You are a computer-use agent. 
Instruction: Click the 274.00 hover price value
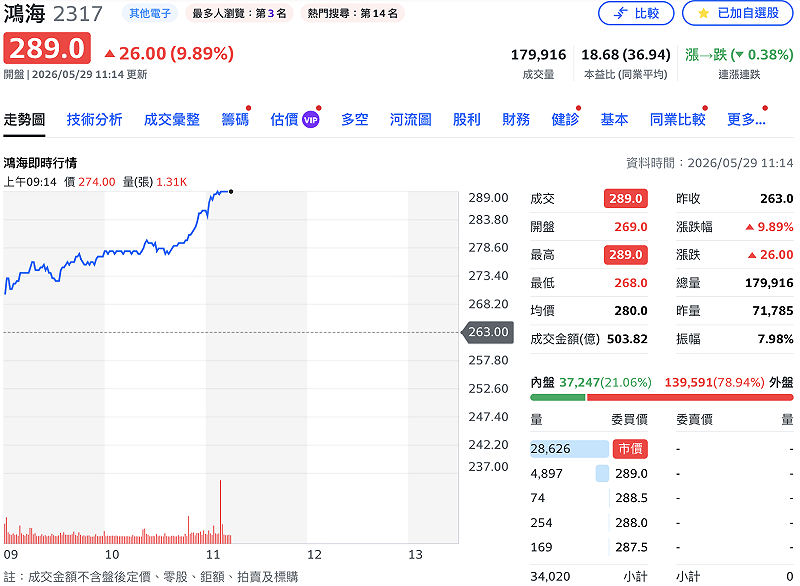(96, 182)
